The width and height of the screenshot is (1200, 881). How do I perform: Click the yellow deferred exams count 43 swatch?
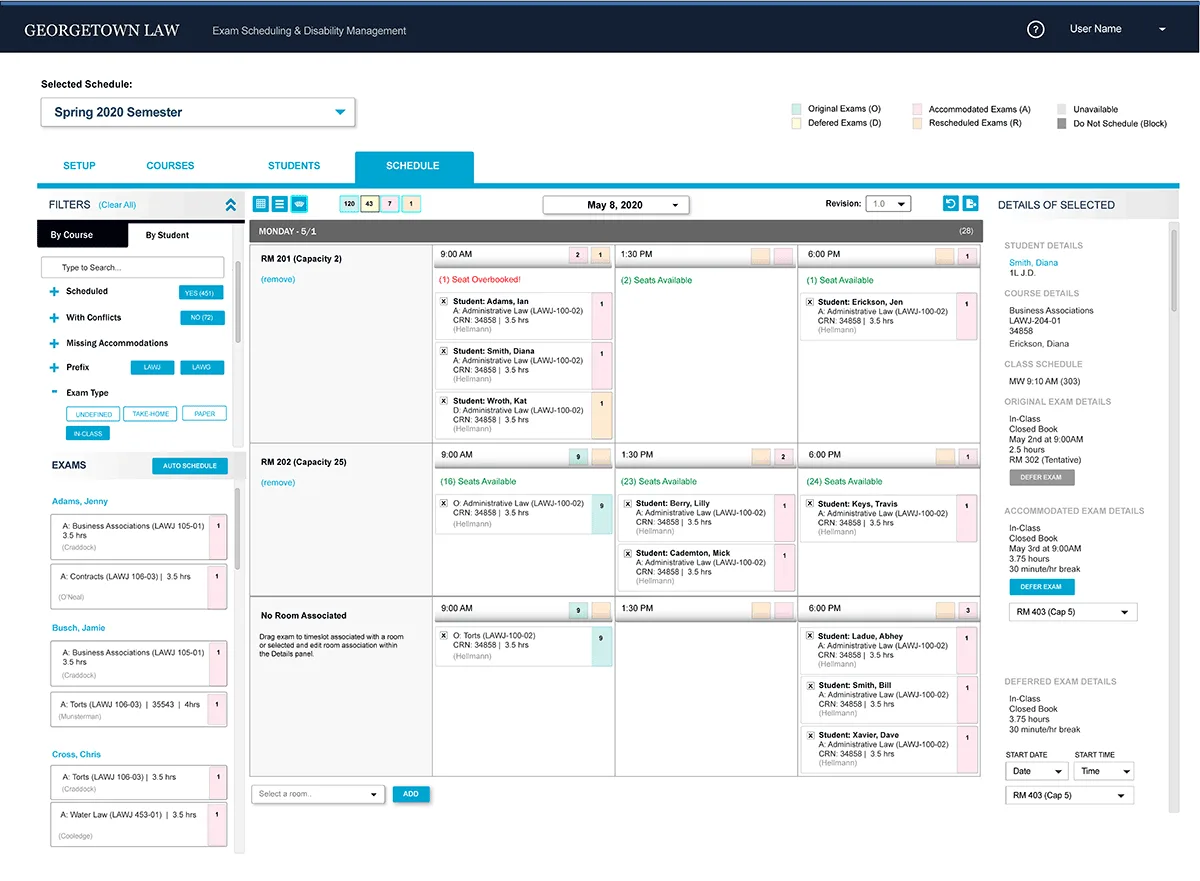pyautogui.click(x=369, y=204)
